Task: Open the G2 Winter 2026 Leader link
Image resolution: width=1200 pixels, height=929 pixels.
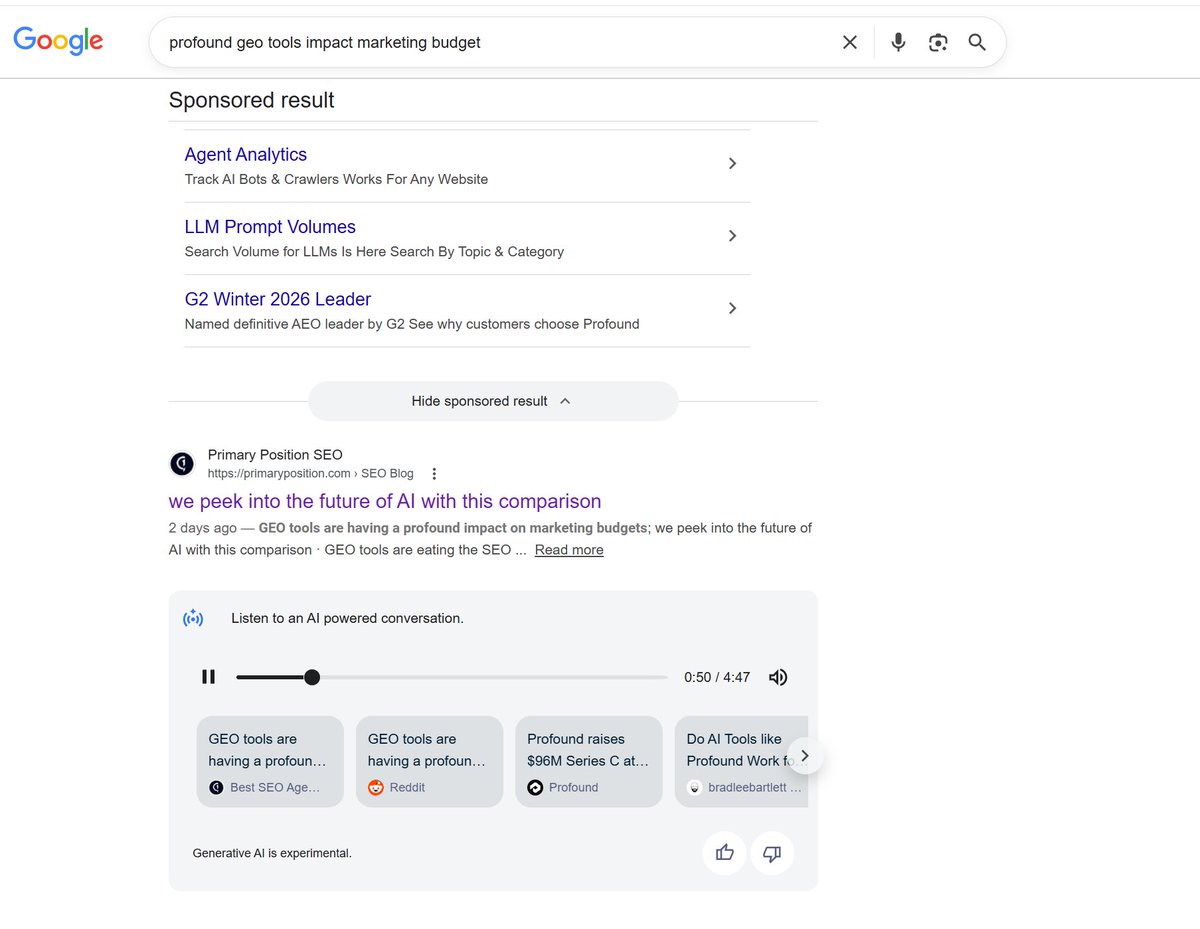Action: (x=278, y=299)
